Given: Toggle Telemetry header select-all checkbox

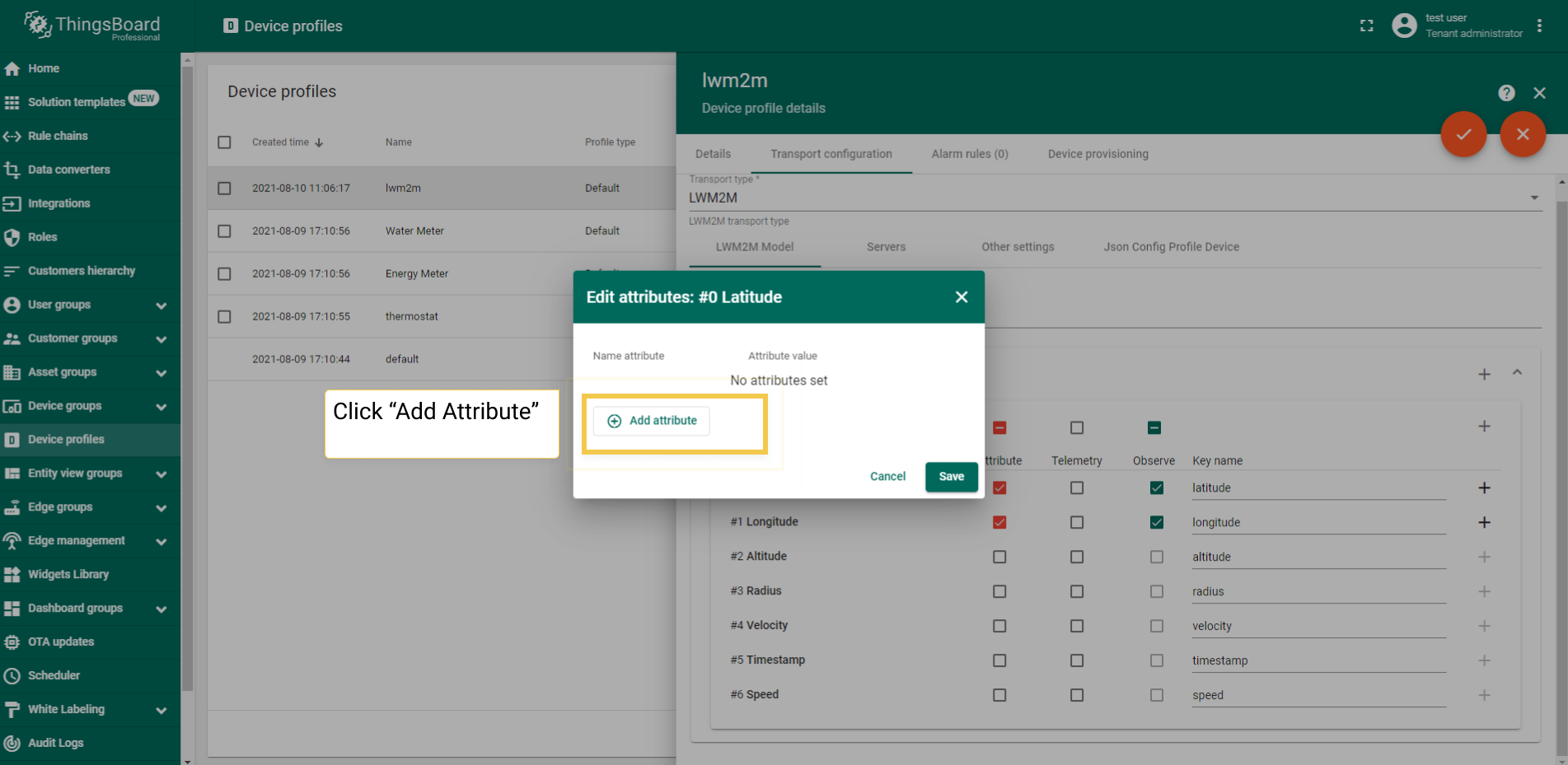Looking at the screenshot, I should pos(1077,427).
